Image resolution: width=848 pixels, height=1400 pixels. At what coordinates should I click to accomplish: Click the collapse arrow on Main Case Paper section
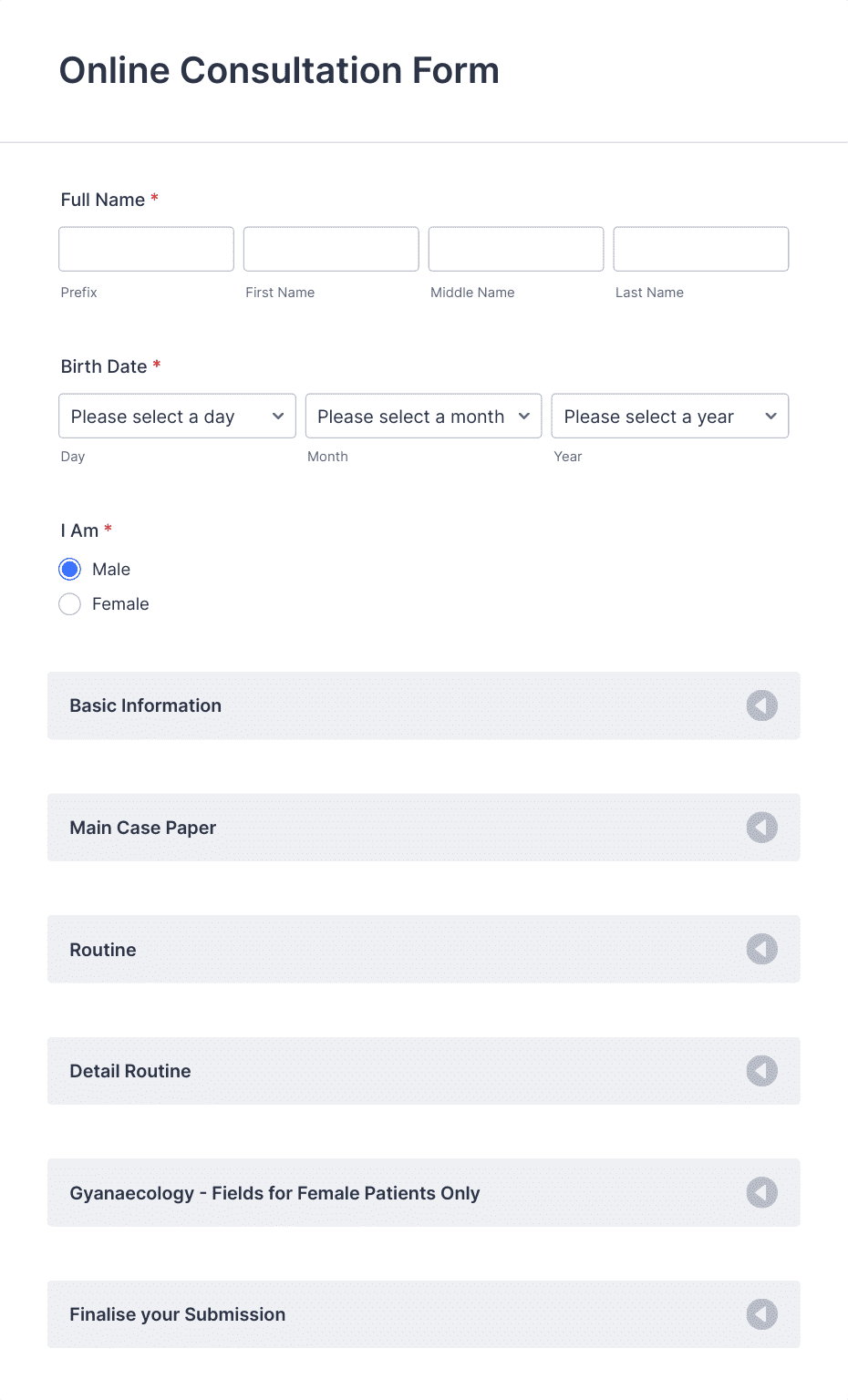point(761,828)
